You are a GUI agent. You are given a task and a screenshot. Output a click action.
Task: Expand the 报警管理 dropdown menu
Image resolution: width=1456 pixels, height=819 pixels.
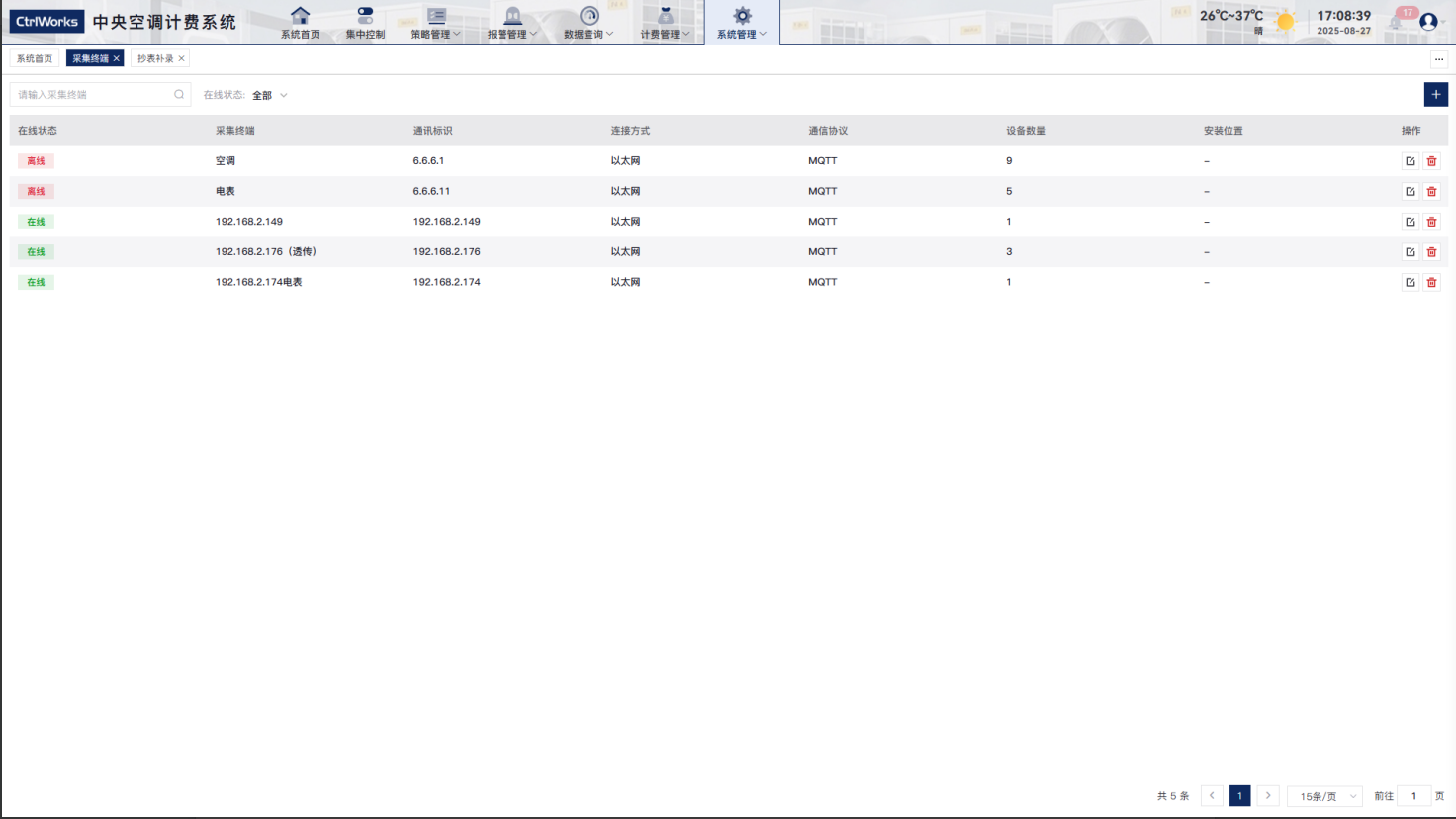512,22
